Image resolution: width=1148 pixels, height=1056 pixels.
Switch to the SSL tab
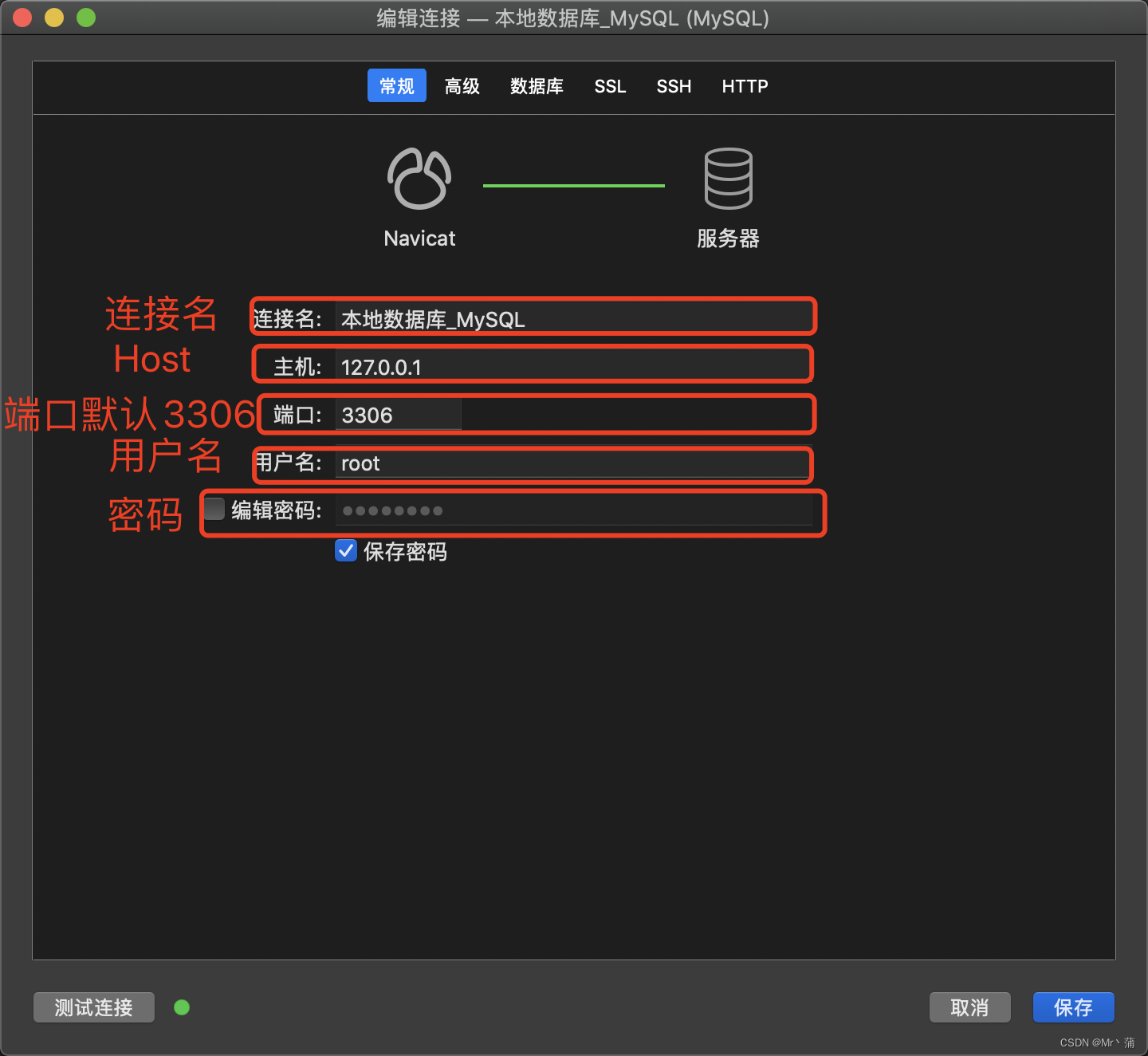(x=610, y=86)
